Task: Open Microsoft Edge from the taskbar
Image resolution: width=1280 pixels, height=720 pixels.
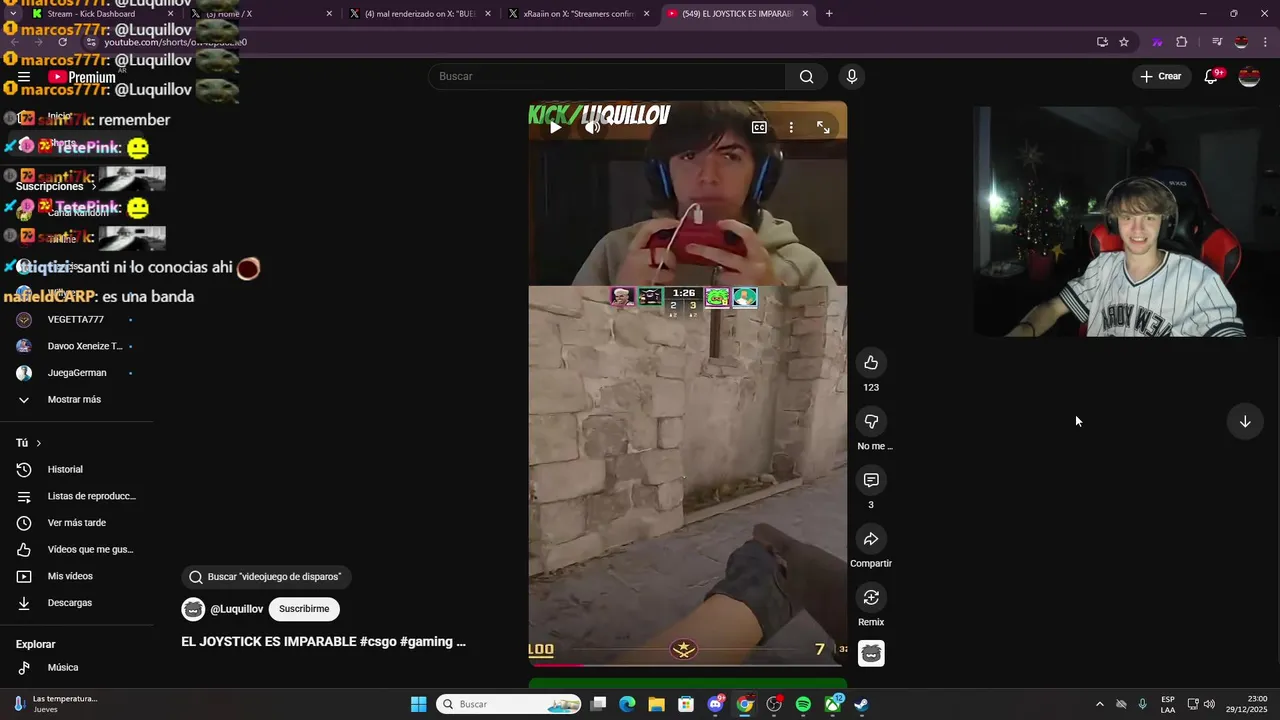Action: 627,704
